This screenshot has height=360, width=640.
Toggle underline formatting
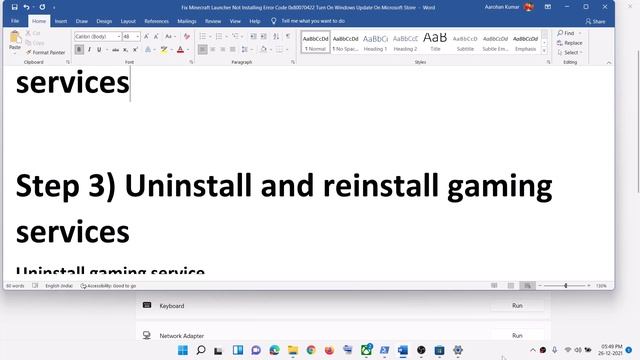point(99,50)
